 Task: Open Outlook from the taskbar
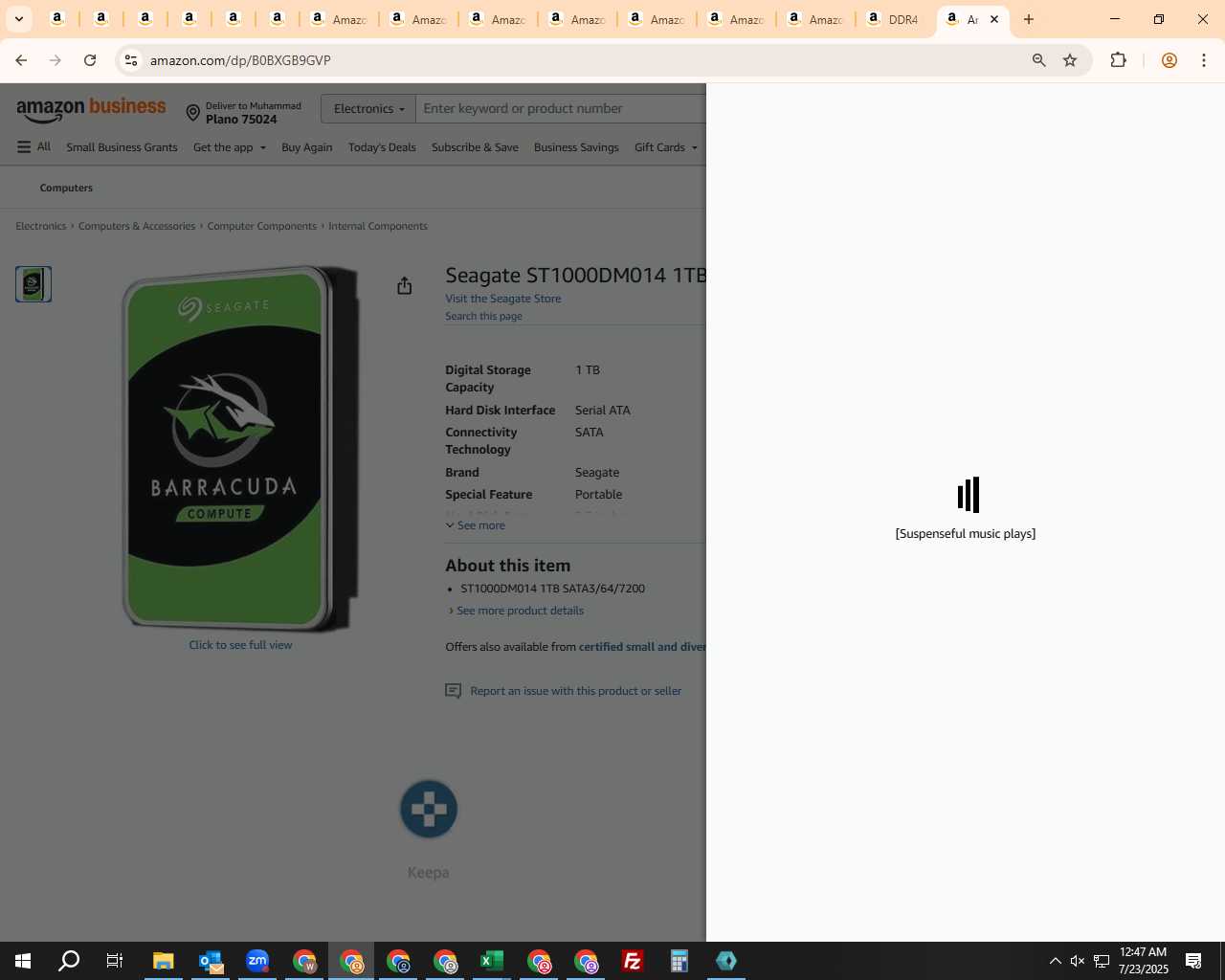pos(211,961)
